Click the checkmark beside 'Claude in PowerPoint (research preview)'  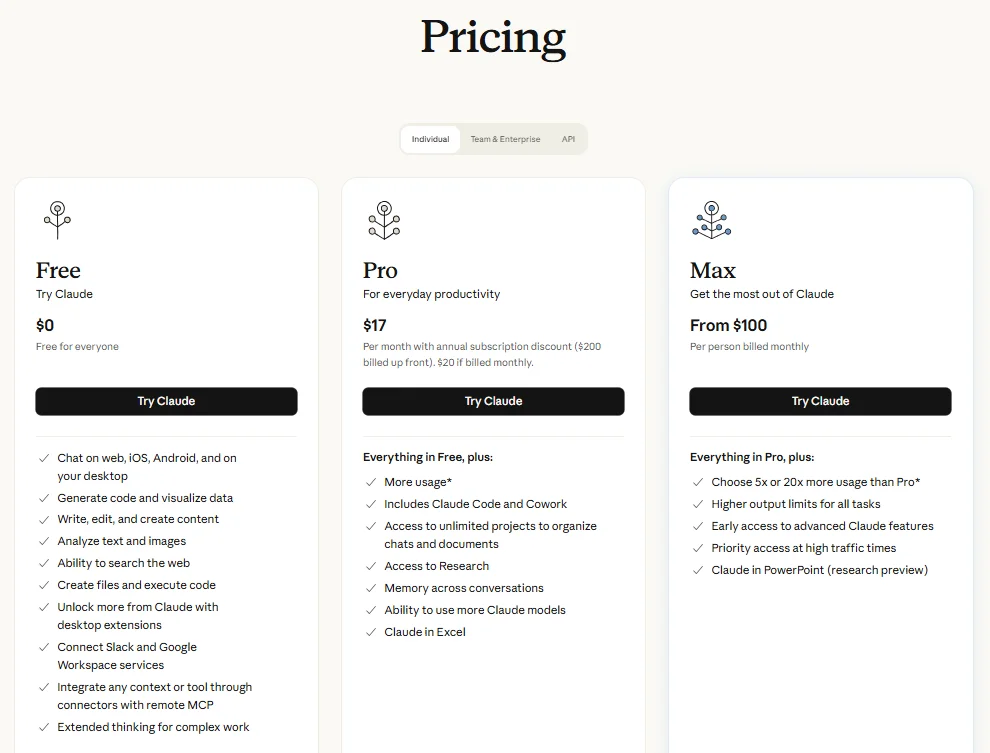(x=697, y=570)
